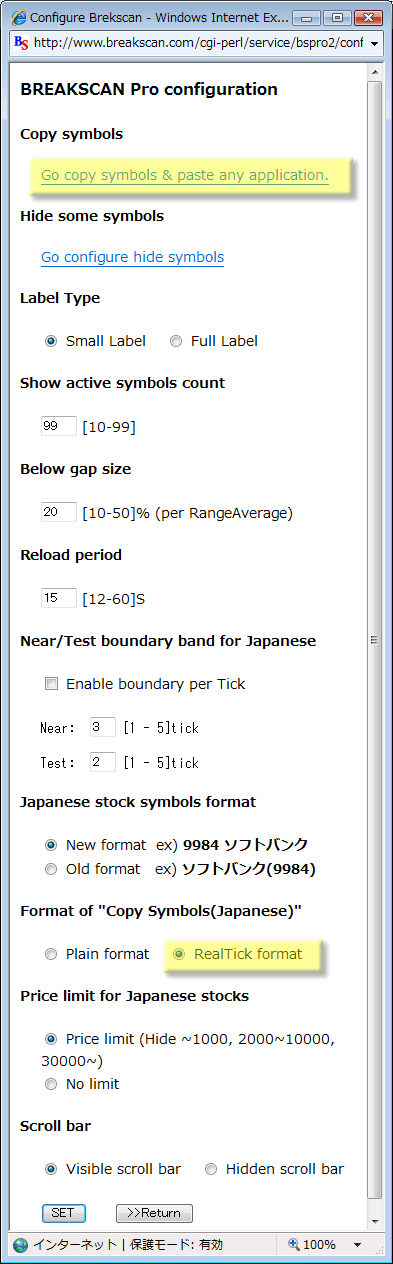This screenshot has width=393, height=1264.
Task: Click the SET button
Action: [x=63, y=1213]
